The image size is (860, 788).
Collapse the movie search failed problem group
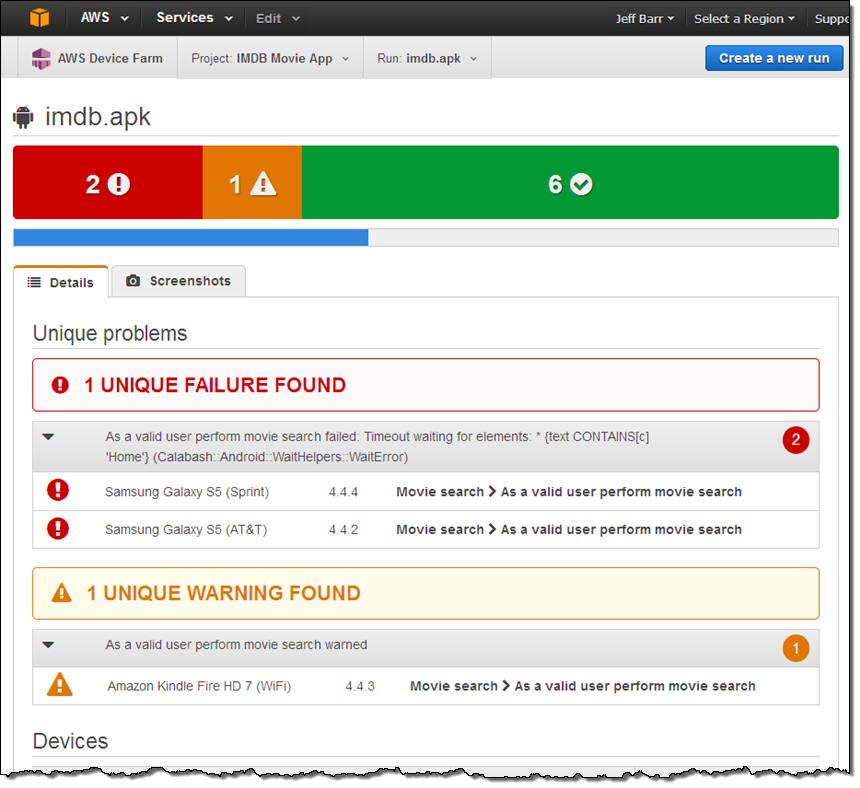coord(48,437)
